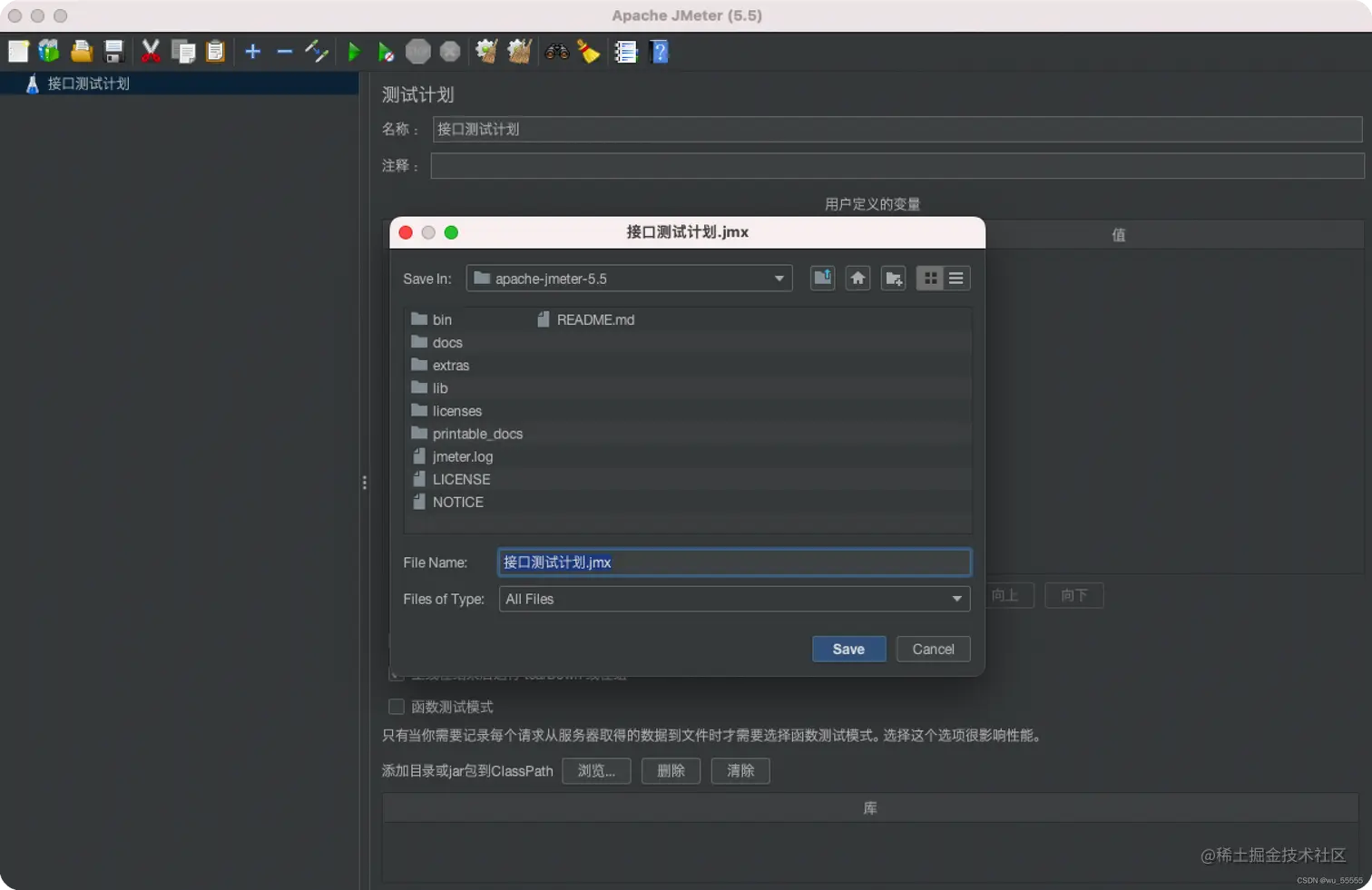1372x890 pixels.
Task: Go up one folder level in dialog
Action: pos(823,278)
